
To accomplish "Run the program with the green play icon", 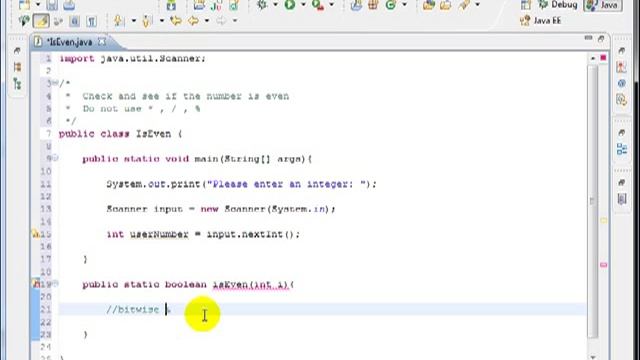I will (x=290, y=5).
